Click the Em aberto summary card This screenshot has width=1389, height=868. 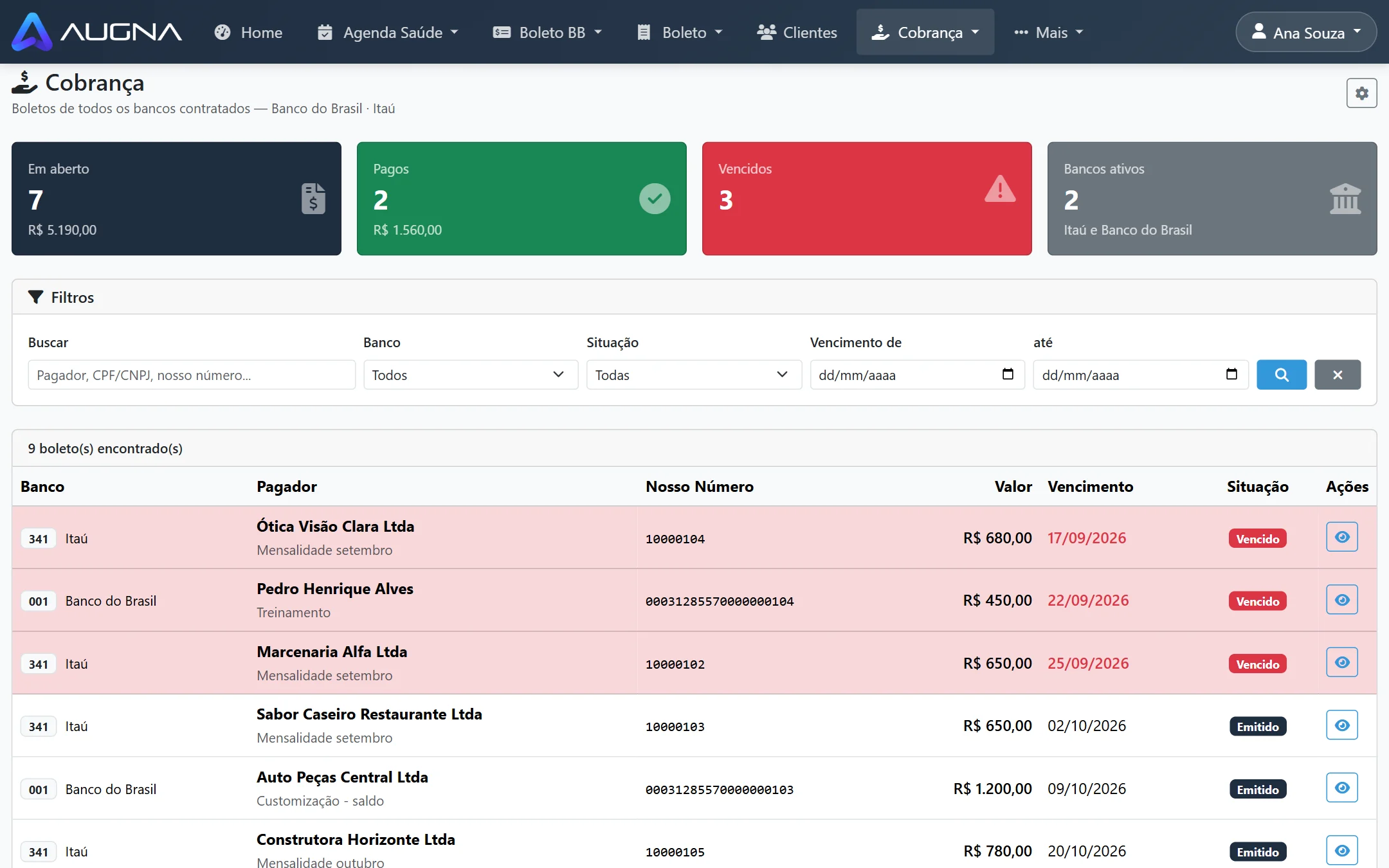(x=176, y=199)
